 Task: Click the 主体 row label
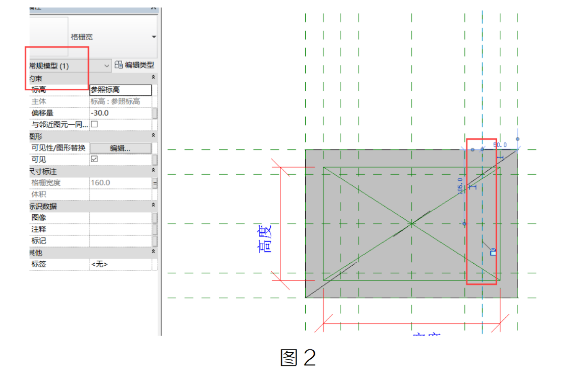coord(39,101)
